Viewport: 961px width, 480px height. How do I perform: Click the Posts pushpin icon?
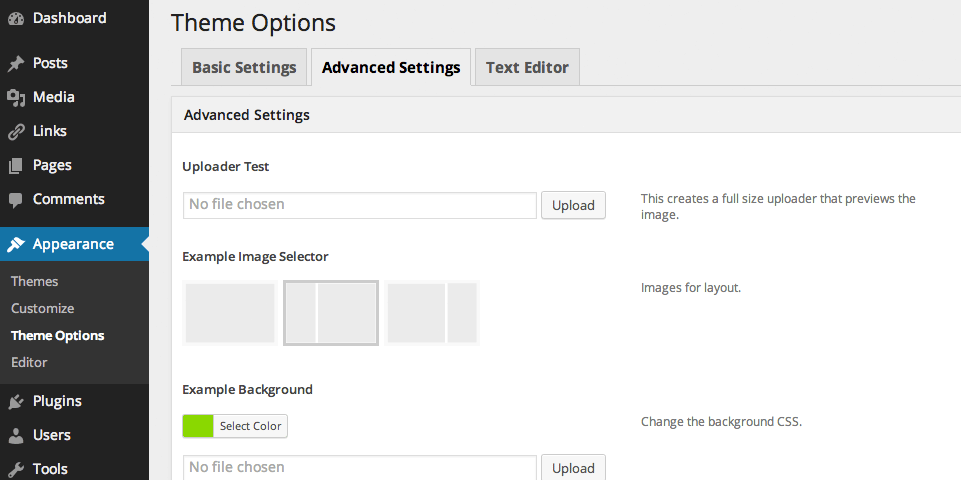pyautogui.click(x=16, y=64)
